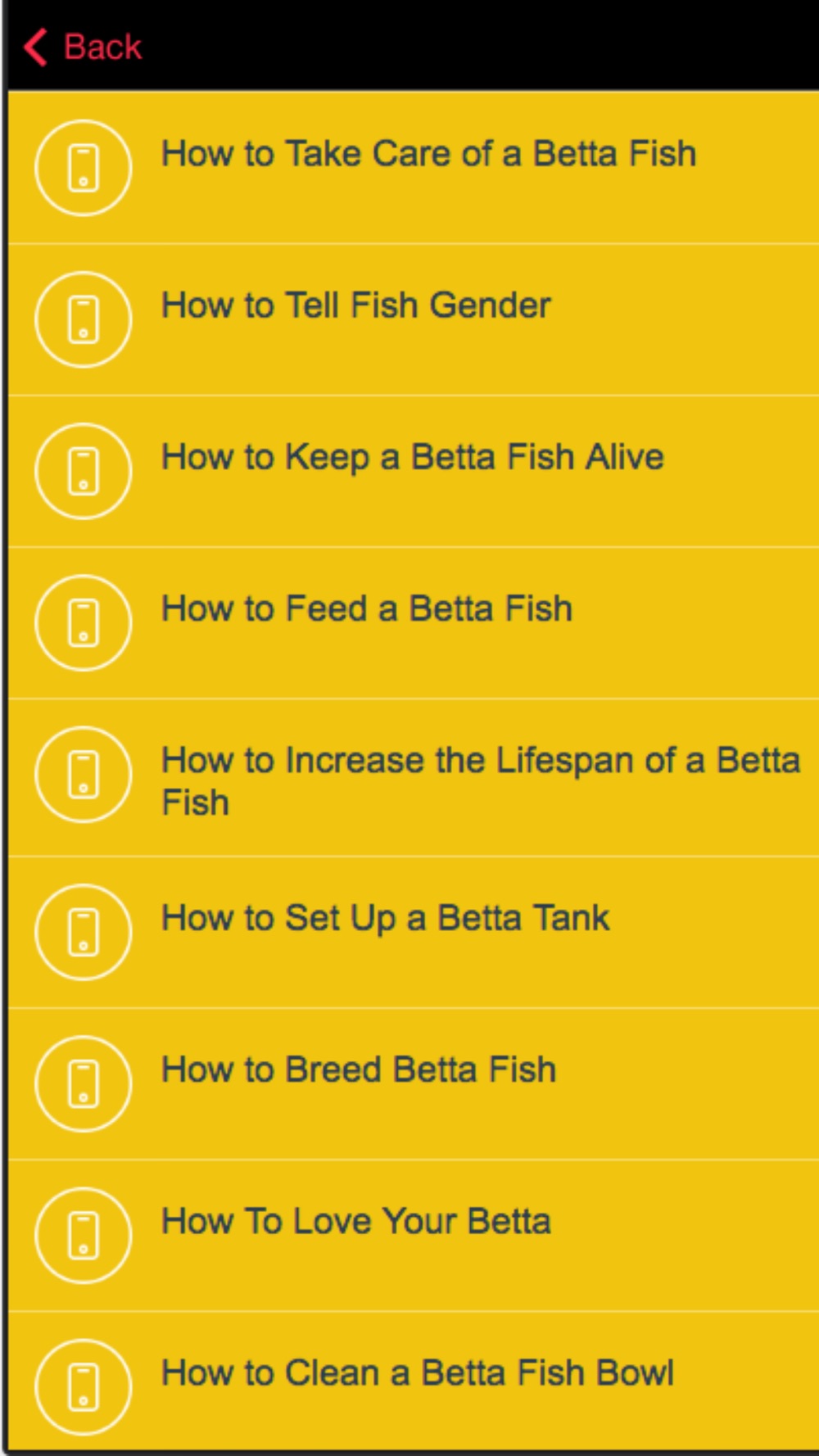Select How to Keep a Betta Fish Alive
The width and height of the screenshot is (819, 1456).
click(412, 457)
